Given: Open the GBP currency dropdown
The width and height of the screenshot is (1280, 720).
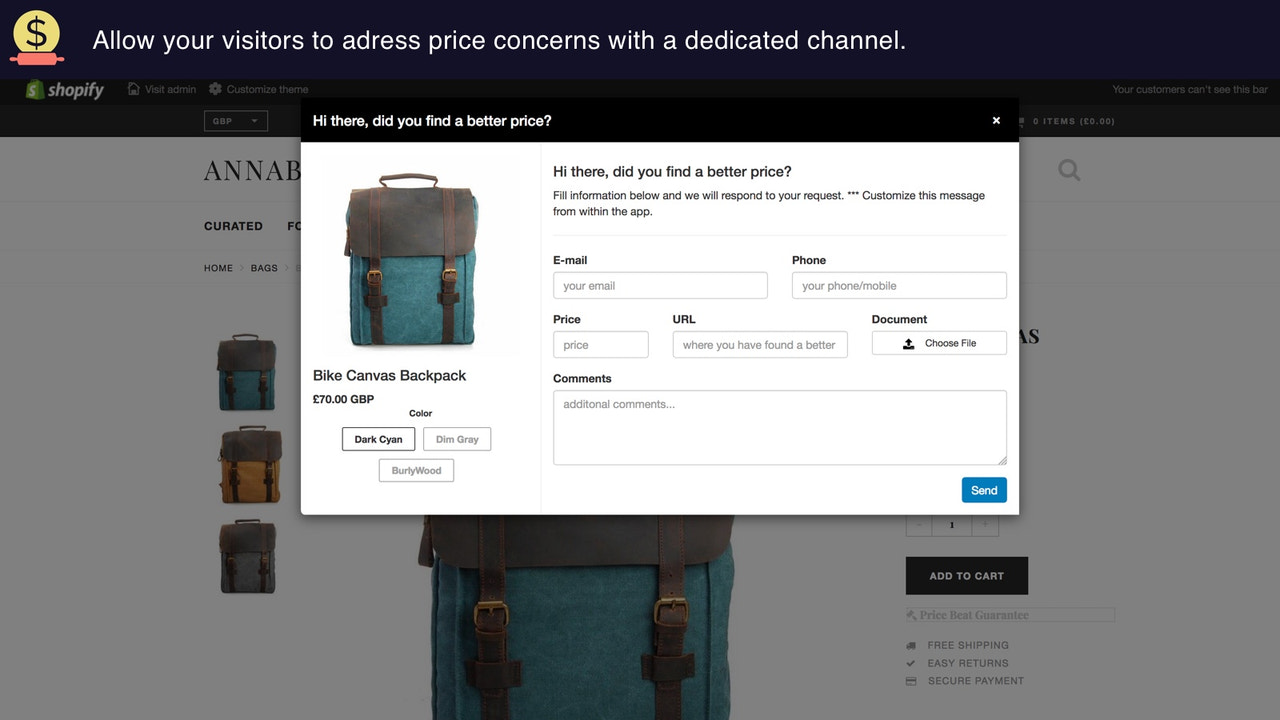Looking at the screenshot, I should click(236, 120).
